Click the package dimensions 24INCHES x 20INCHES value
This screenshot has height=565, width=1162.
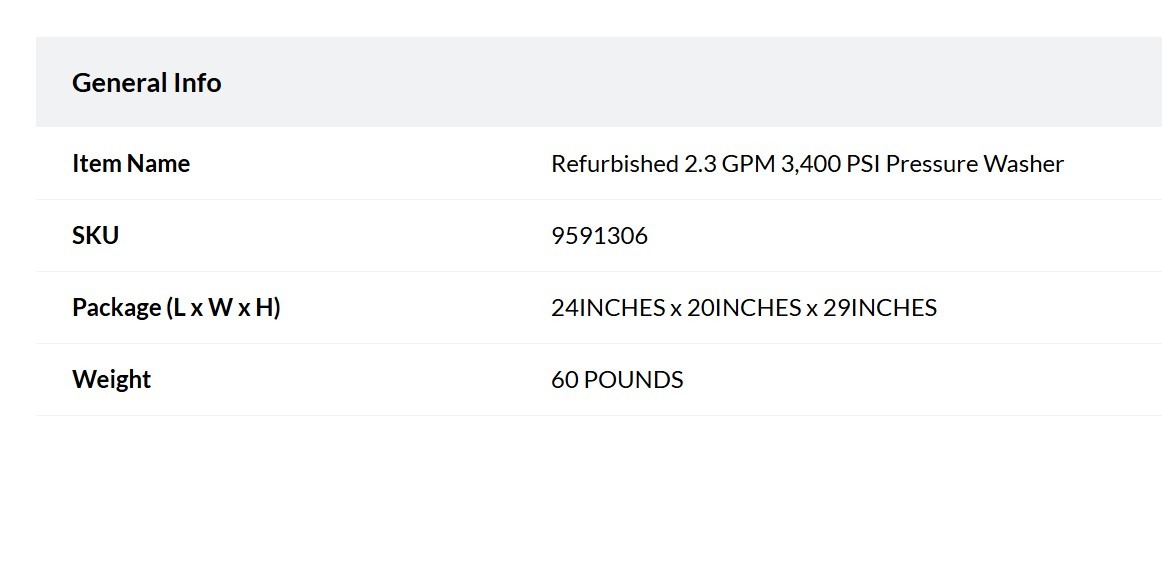744,308
